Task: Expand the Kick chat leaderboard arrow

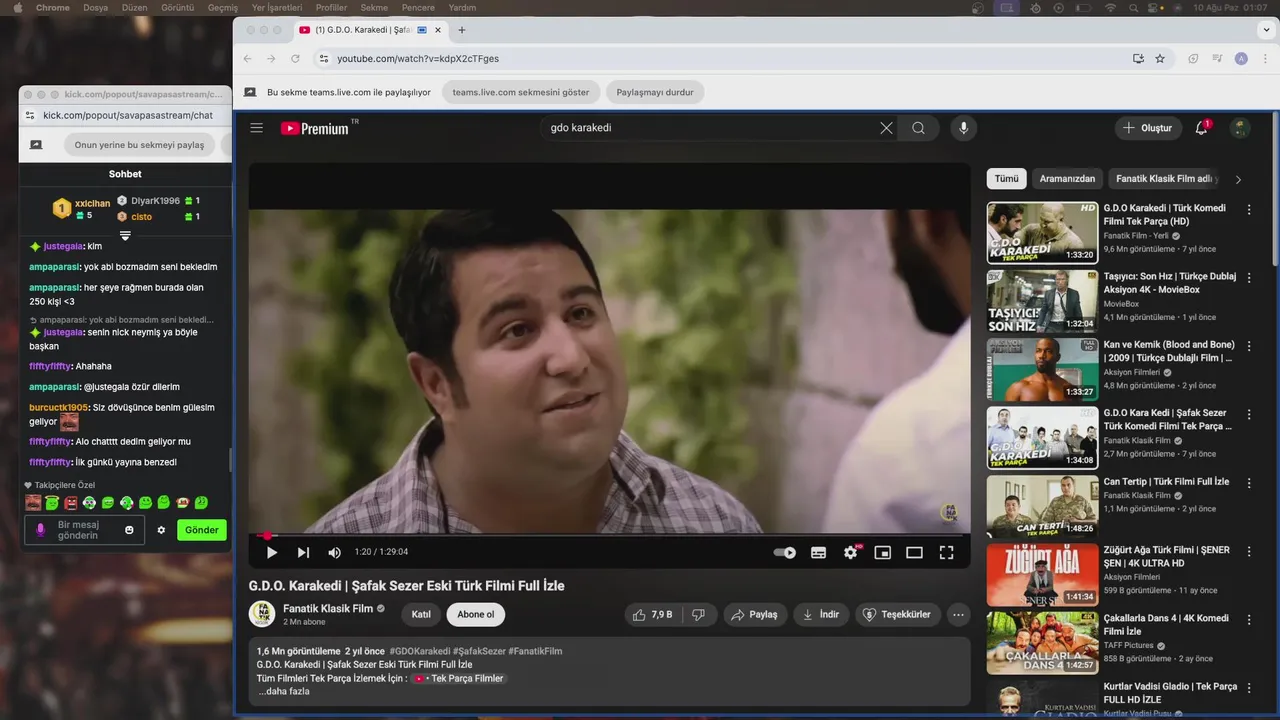Action: point(125,236)
